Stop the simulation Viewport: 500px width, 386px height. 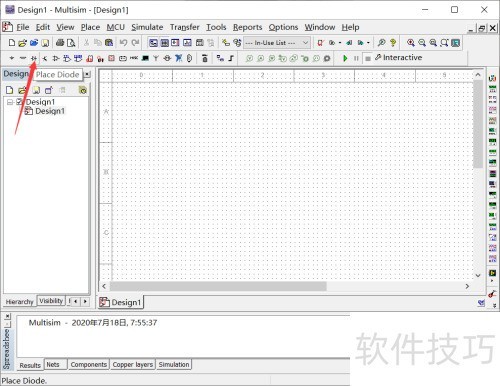click(367, 58)
